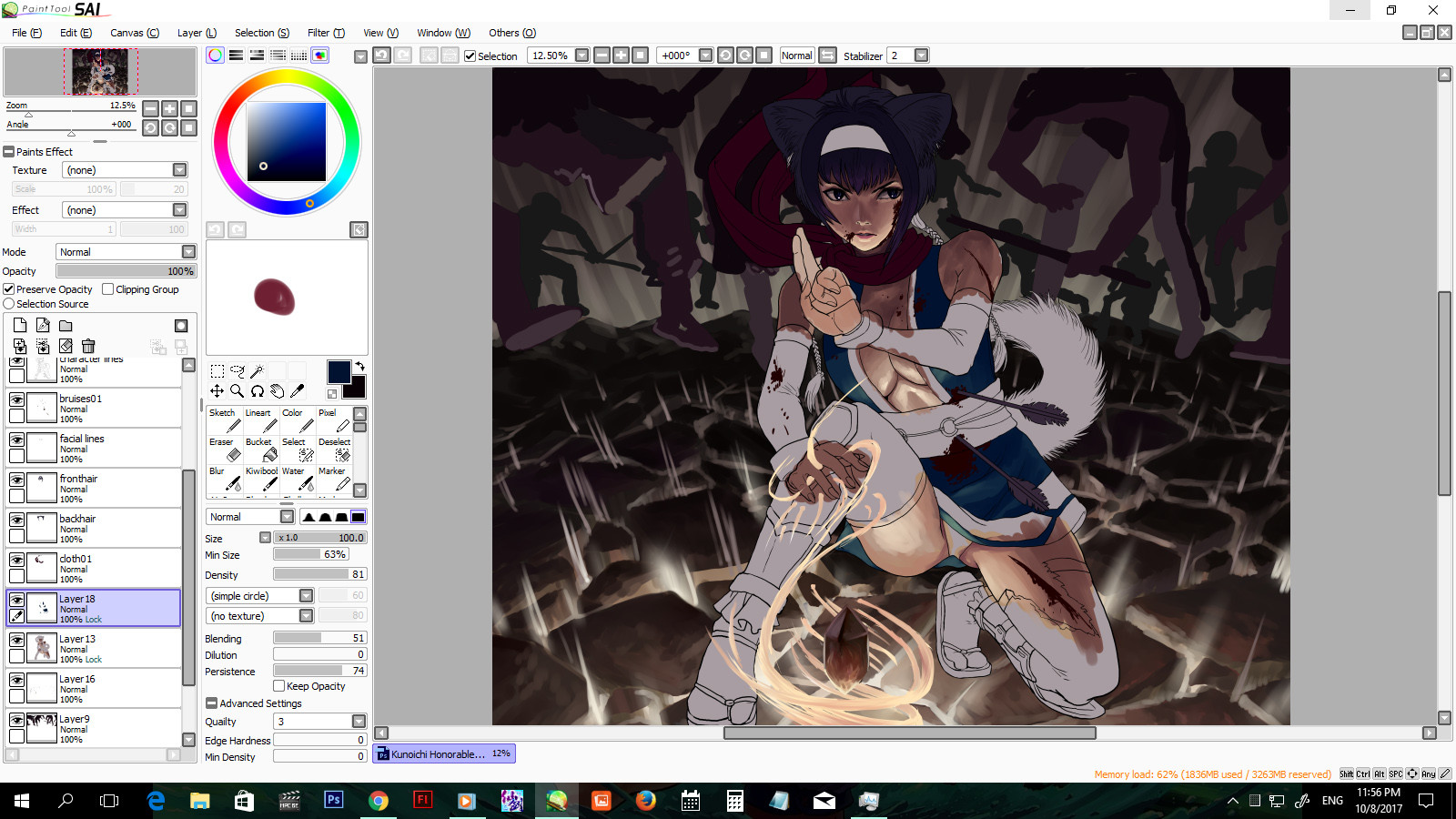
Task: Delete the selected layer with trash icon
Action: (x=88, y=346)
